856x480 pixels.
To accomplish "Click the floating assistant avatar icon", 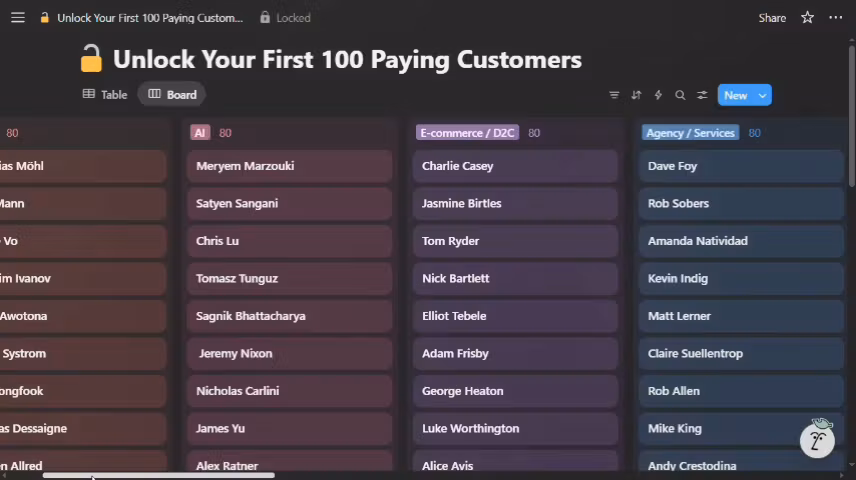I will click(817, 439).
